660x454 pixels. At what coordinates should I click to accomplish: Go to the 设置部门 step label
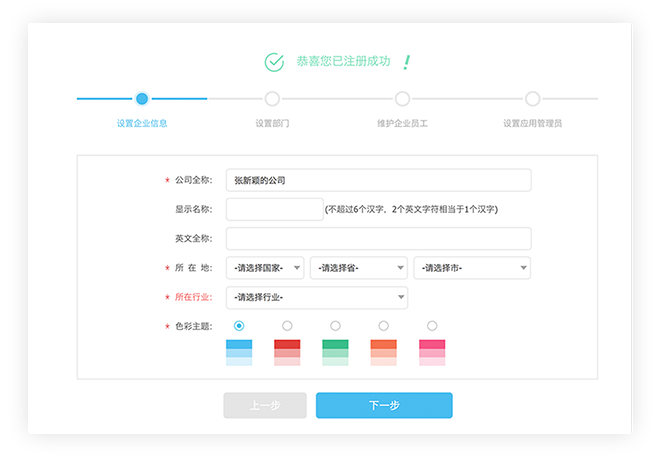point(272,123)
